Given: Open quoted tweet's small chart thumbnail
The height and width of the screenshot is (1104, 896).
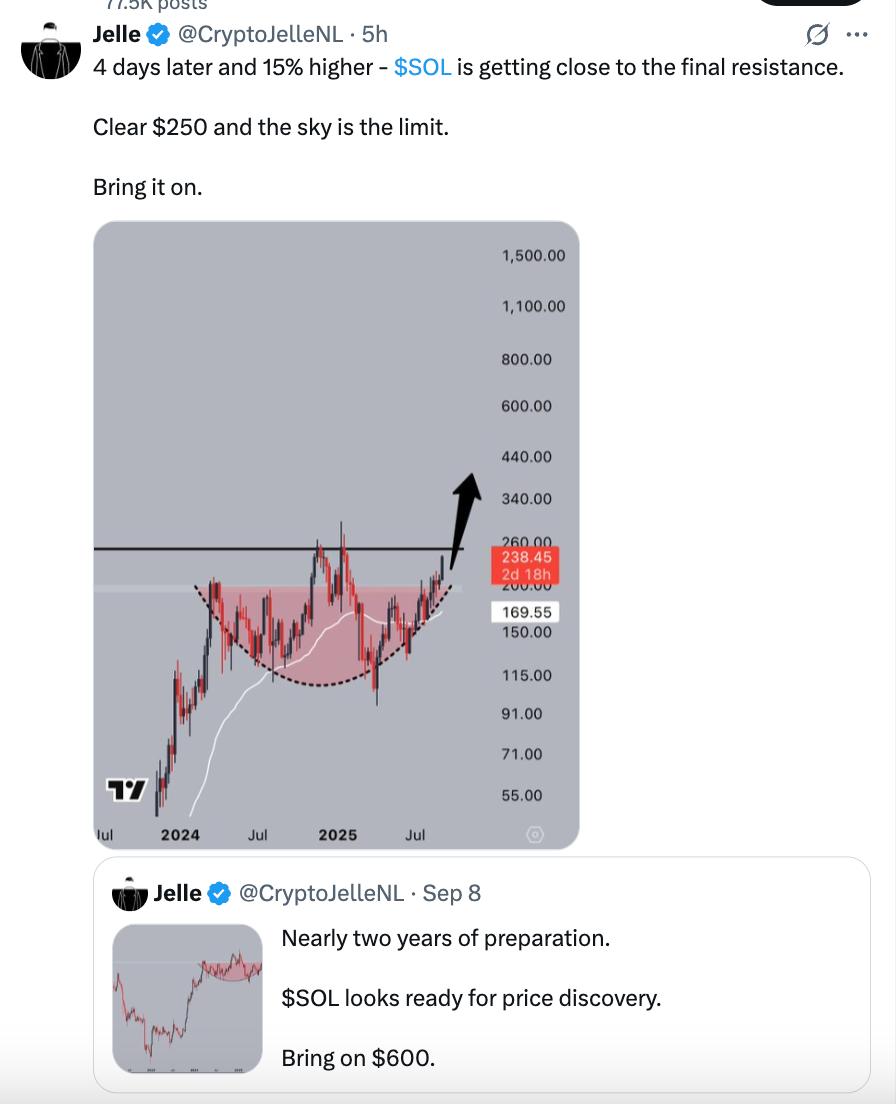Looking at the screenshot, I should point(187,998).
